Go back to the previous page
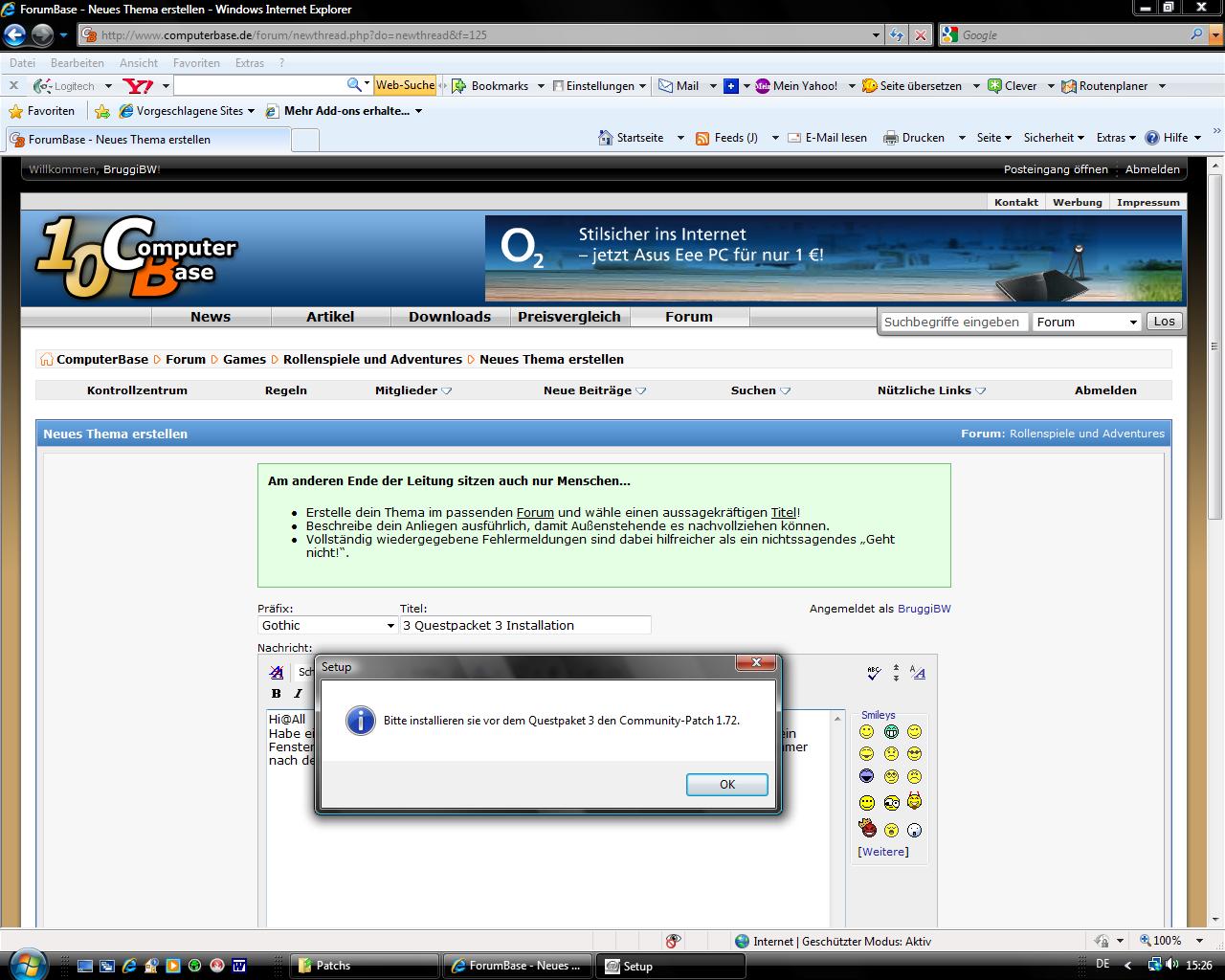This screenshot has height=980, width=1225. pyautogui.click(x=14, y=35)
